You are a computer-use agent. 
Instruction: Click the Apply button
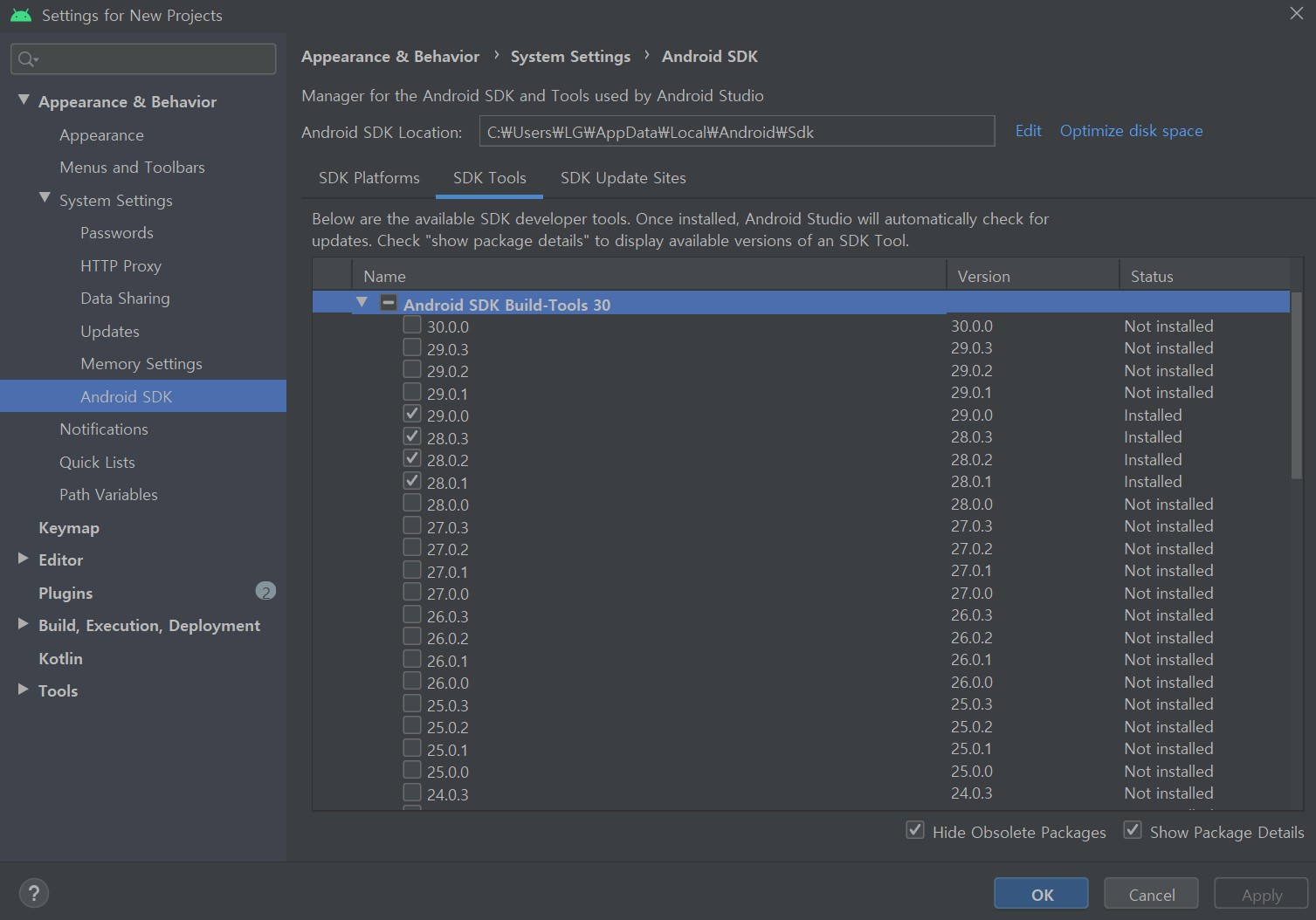pyautogui.click(x=1261, y=894)
